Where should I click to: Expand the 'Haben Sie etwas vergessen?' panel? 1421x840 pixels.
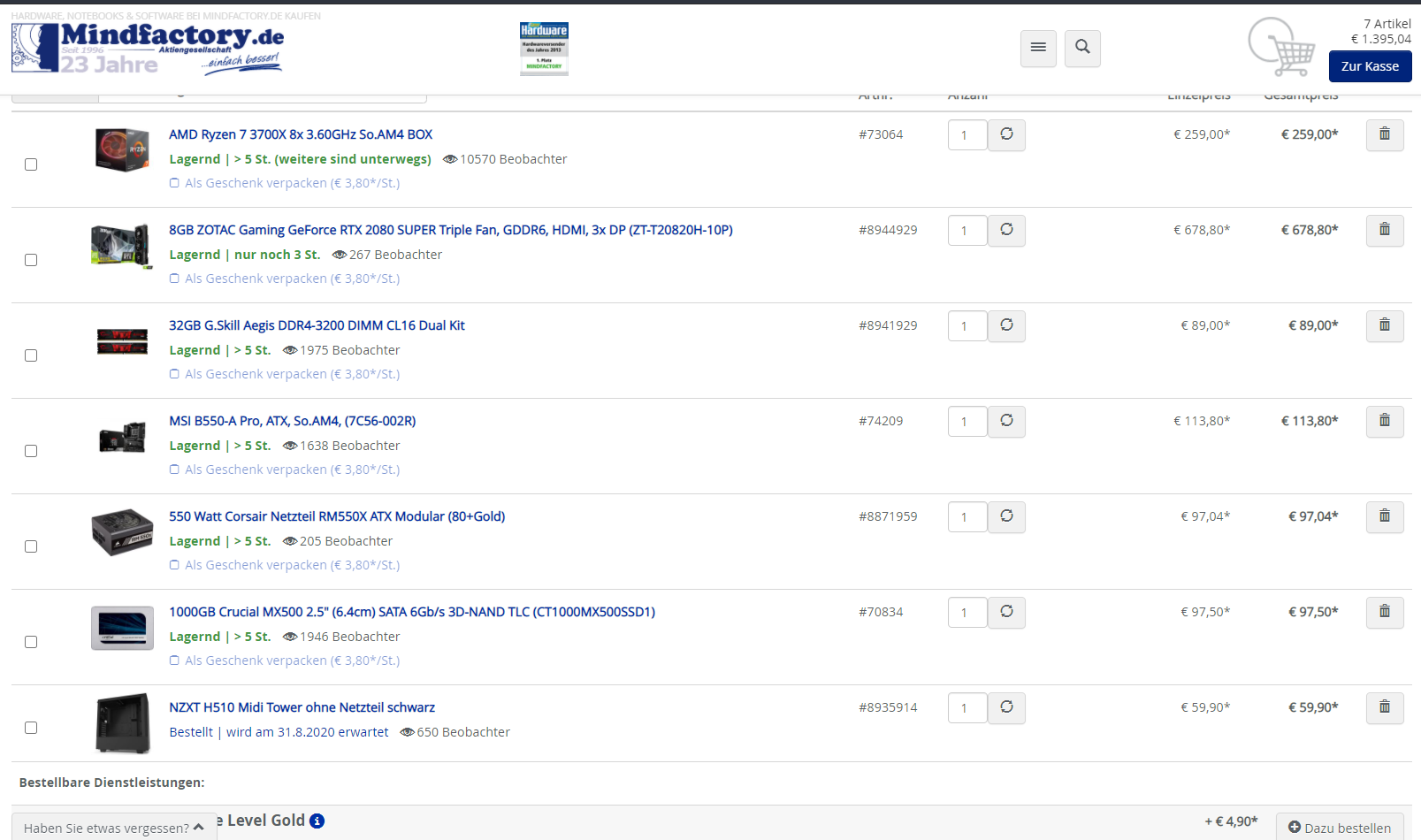point(114,828)
